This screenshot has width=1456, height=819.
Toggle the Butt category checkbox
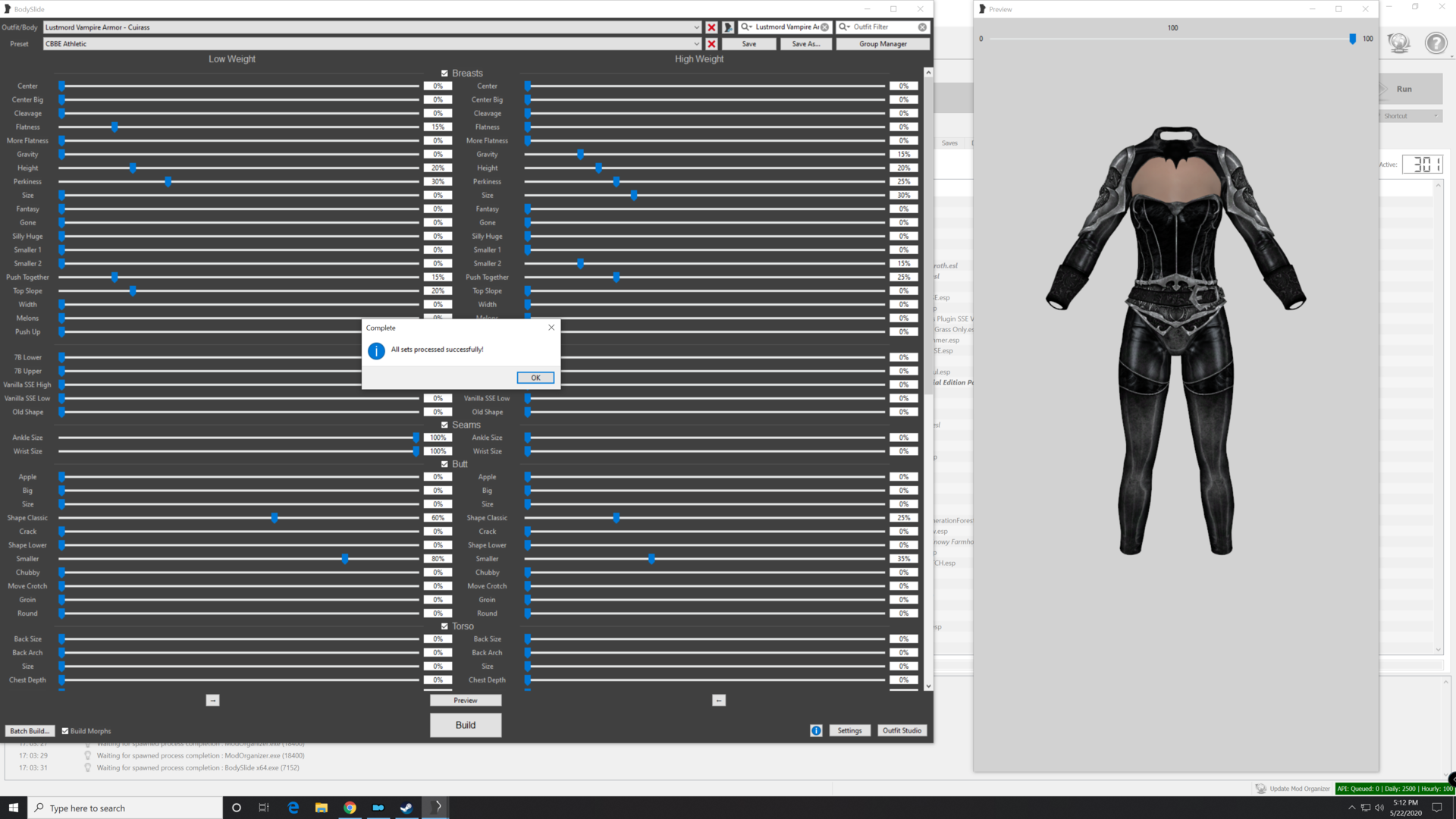[x=445, y=464]
